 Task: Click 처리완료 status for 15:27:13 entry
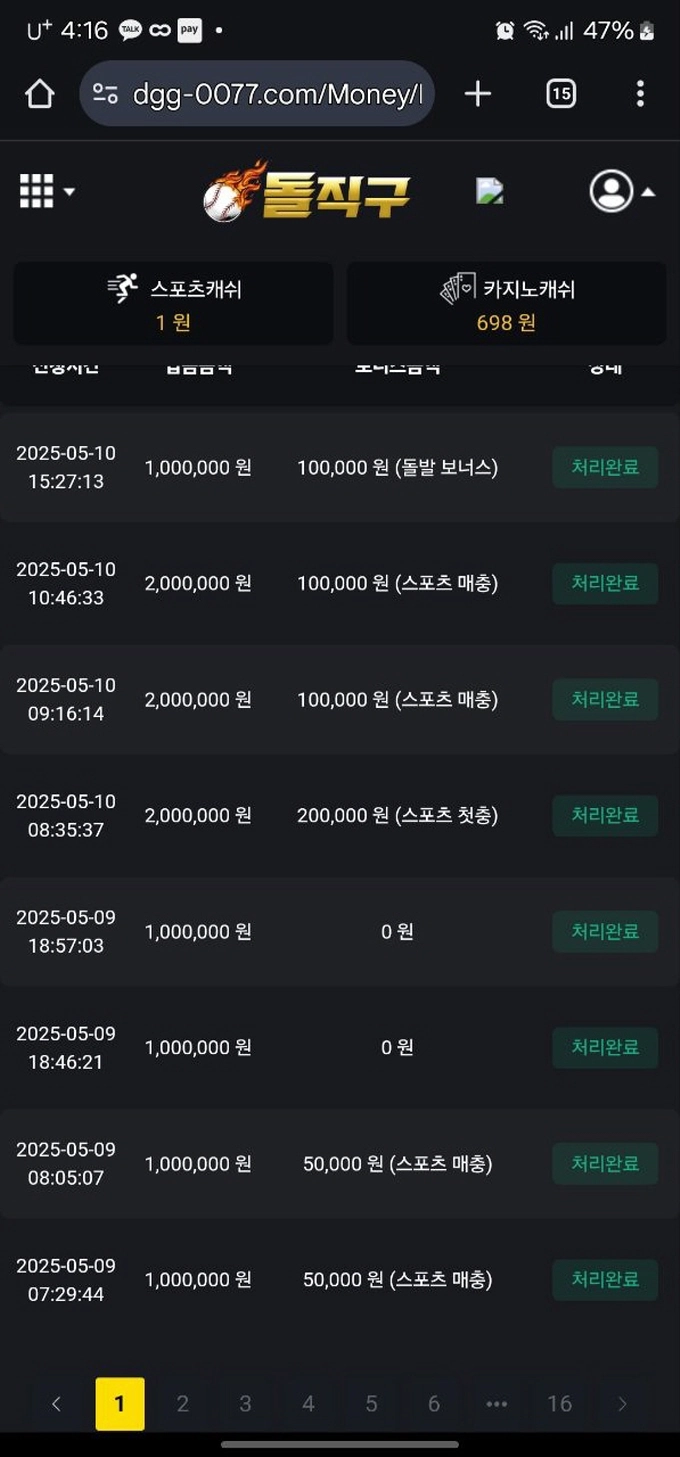point(605,467)
